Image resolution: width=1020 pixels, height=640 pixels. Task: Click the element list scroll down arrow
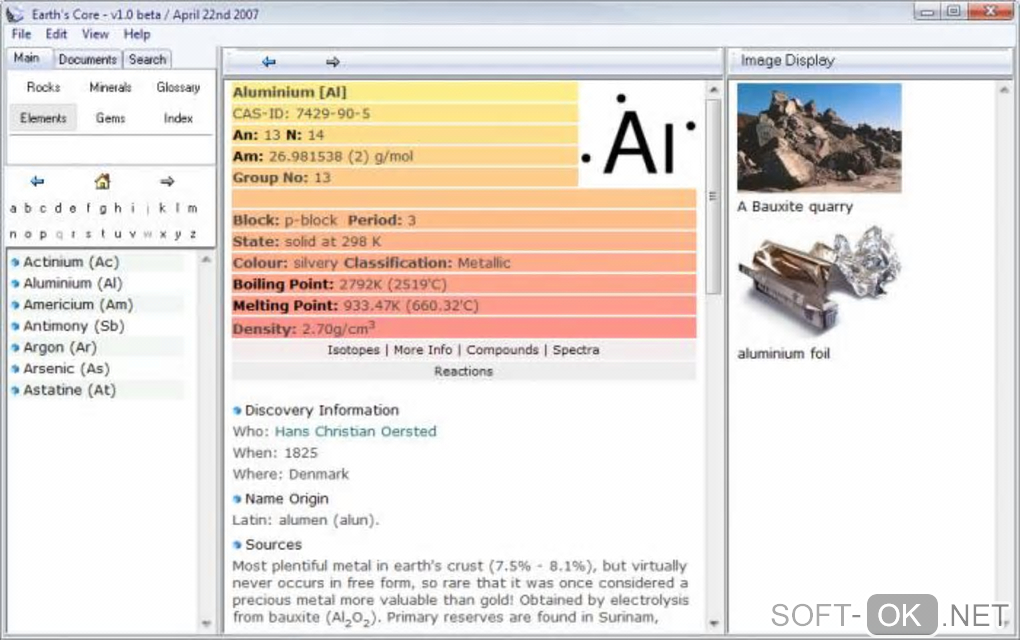pos(206,623)
